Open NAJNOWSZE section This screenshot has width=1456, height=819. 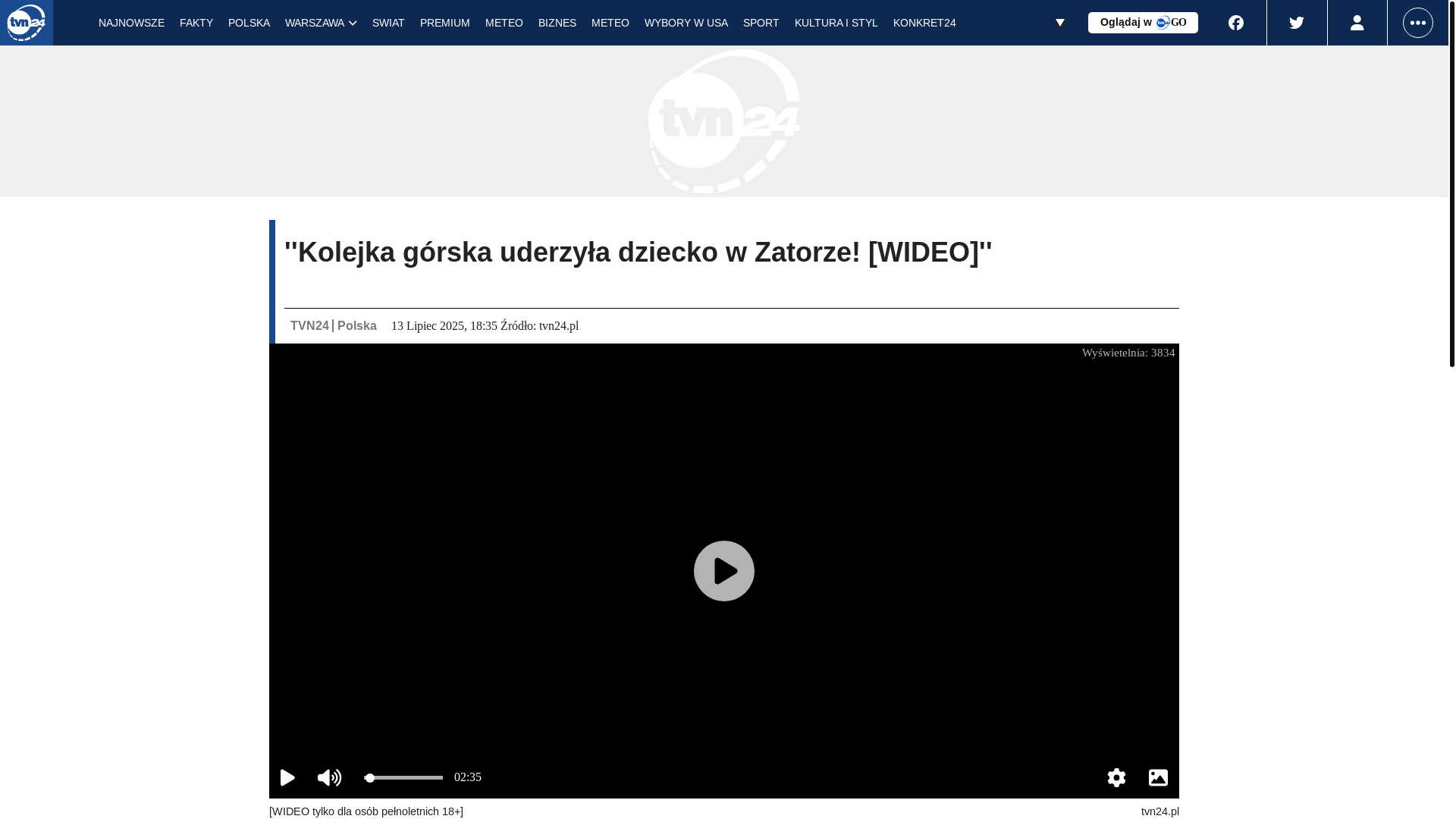131,23
